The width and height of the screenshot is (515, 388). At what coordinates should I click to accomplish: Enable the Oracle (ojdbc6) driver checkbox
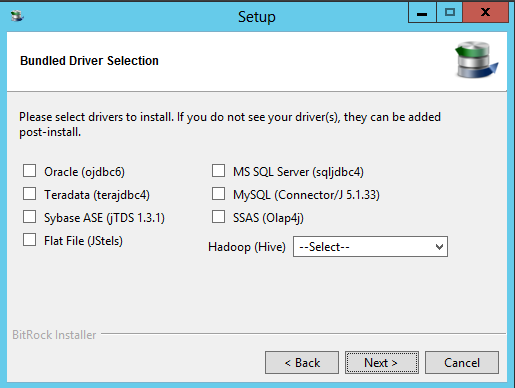(x=29, y=170)
